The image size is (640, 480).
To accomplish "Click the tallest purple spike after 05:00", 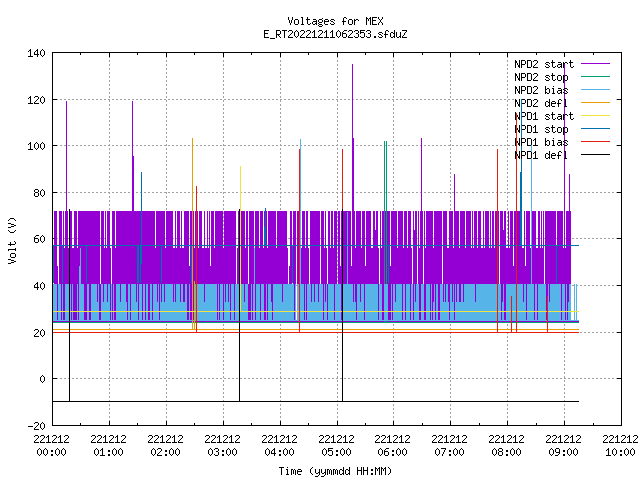I will [353, 137].
